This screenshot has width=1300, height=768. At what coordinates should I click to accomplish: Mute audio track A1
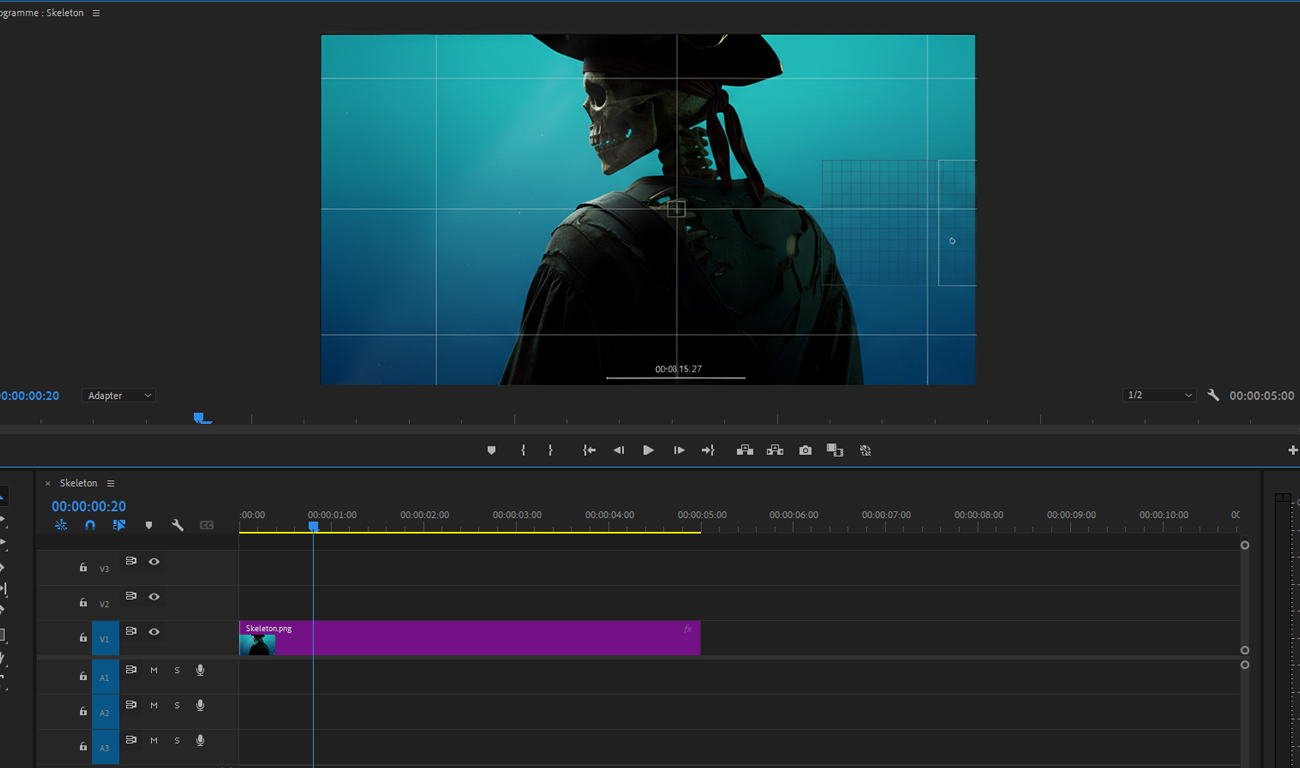pyautogui.click(x=154, y=671)
